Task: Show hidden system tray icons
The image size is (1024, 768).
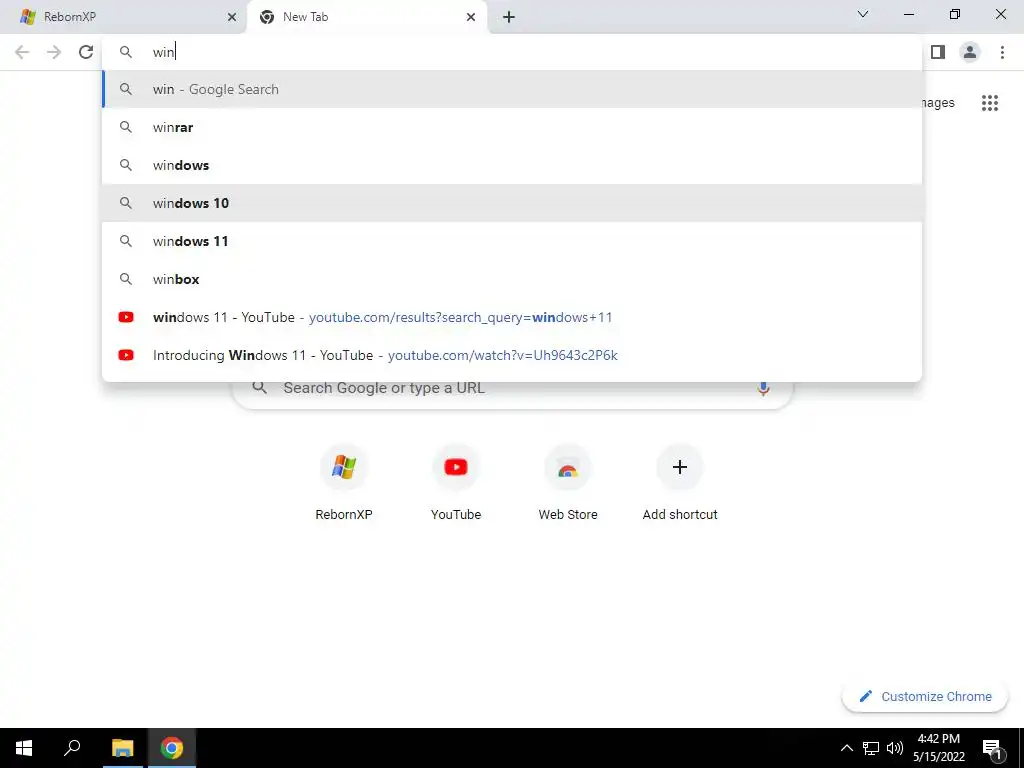Action: point(846,748)
